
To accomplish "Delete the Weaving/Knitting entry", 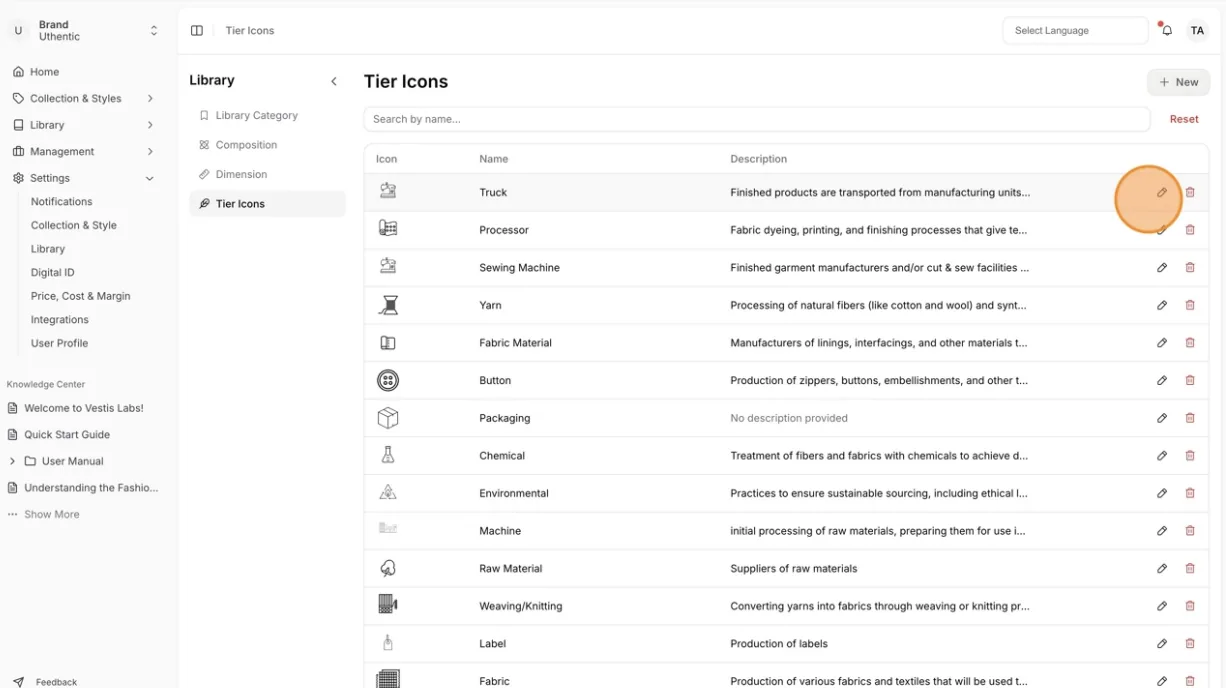I will point(1190,606).
